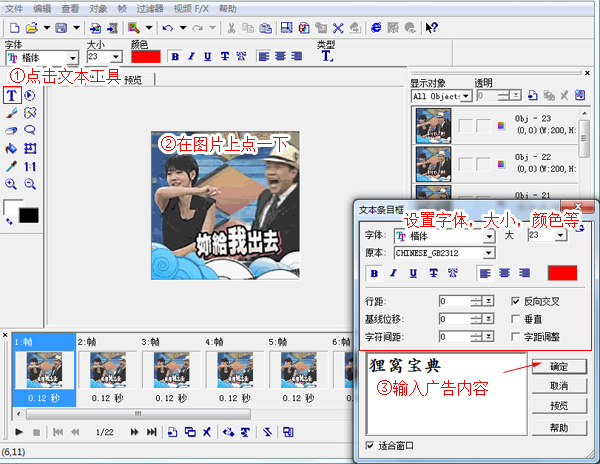Click the text Type icon
Screen dimensions: 600x464
[x=327, y=56]
